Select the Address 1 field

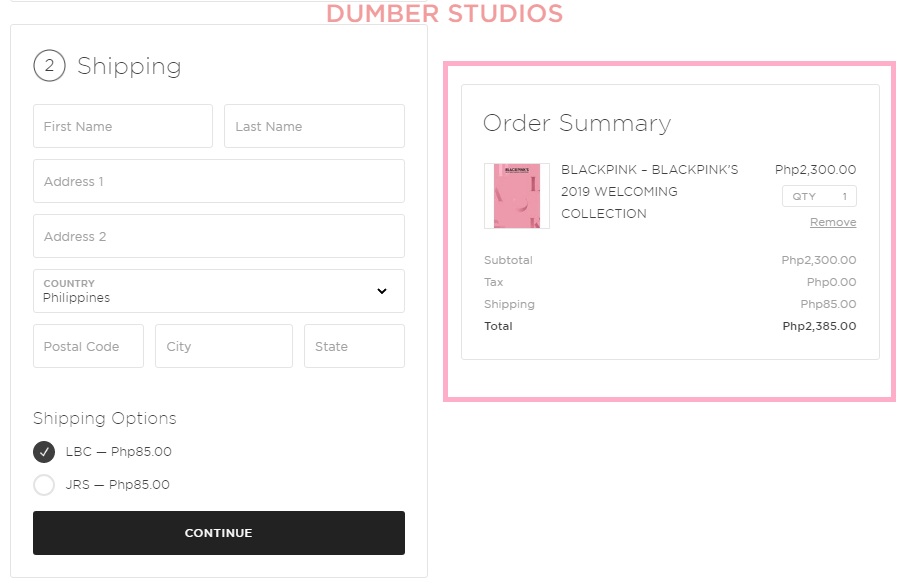(219, 181)
